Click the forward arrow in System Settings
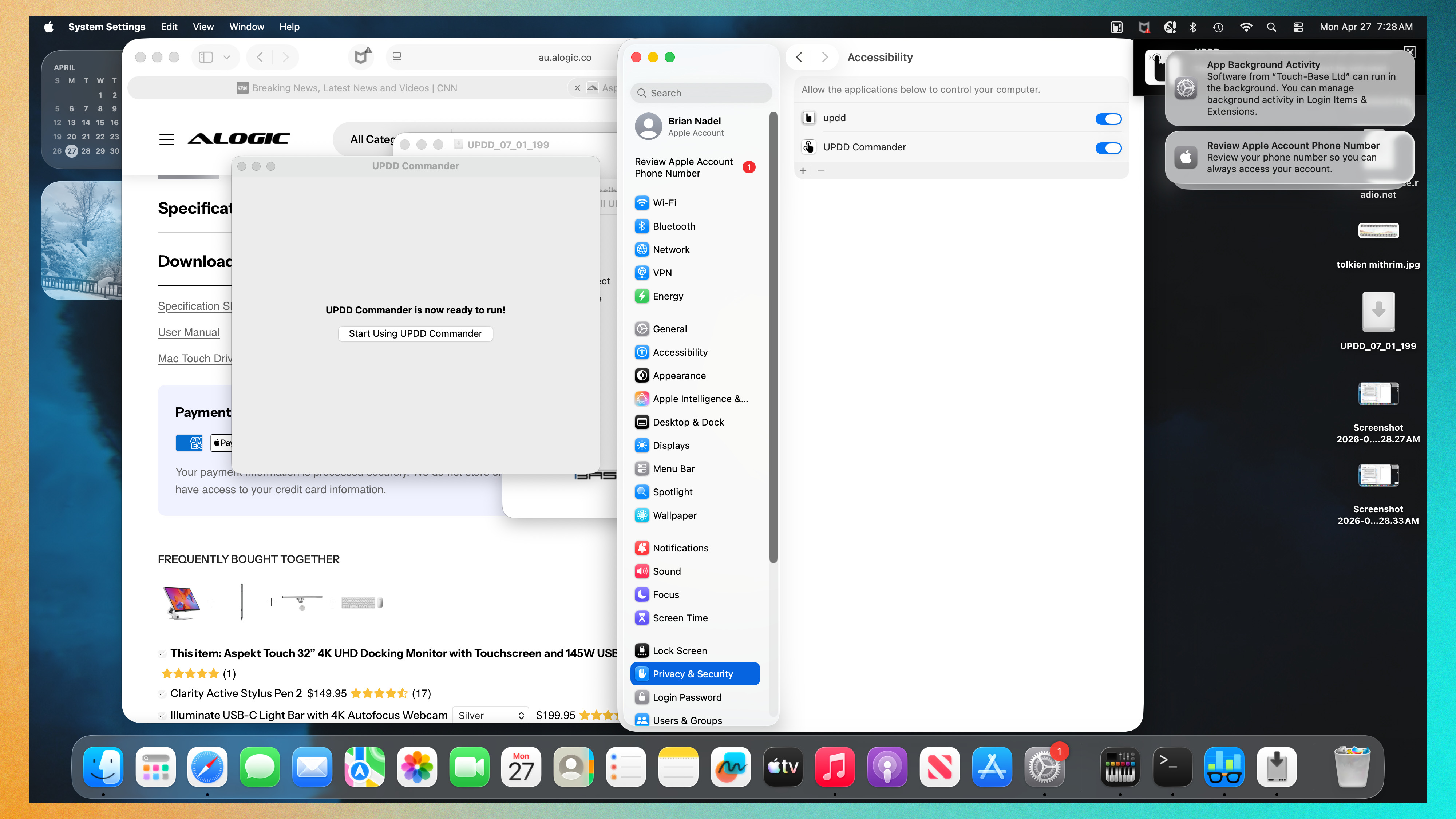This screenshot has width=1456, height=819. (x=825, y=57)
